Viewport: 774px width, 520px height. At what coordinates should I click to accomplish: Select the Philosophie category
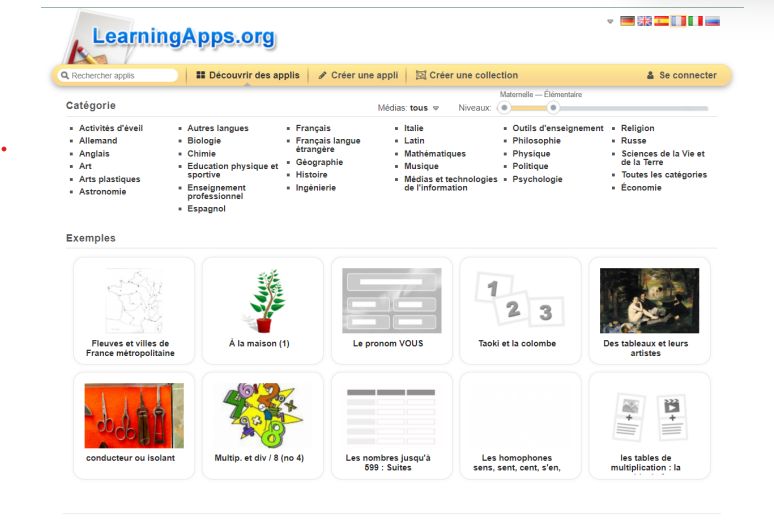[x=537, y=141]
